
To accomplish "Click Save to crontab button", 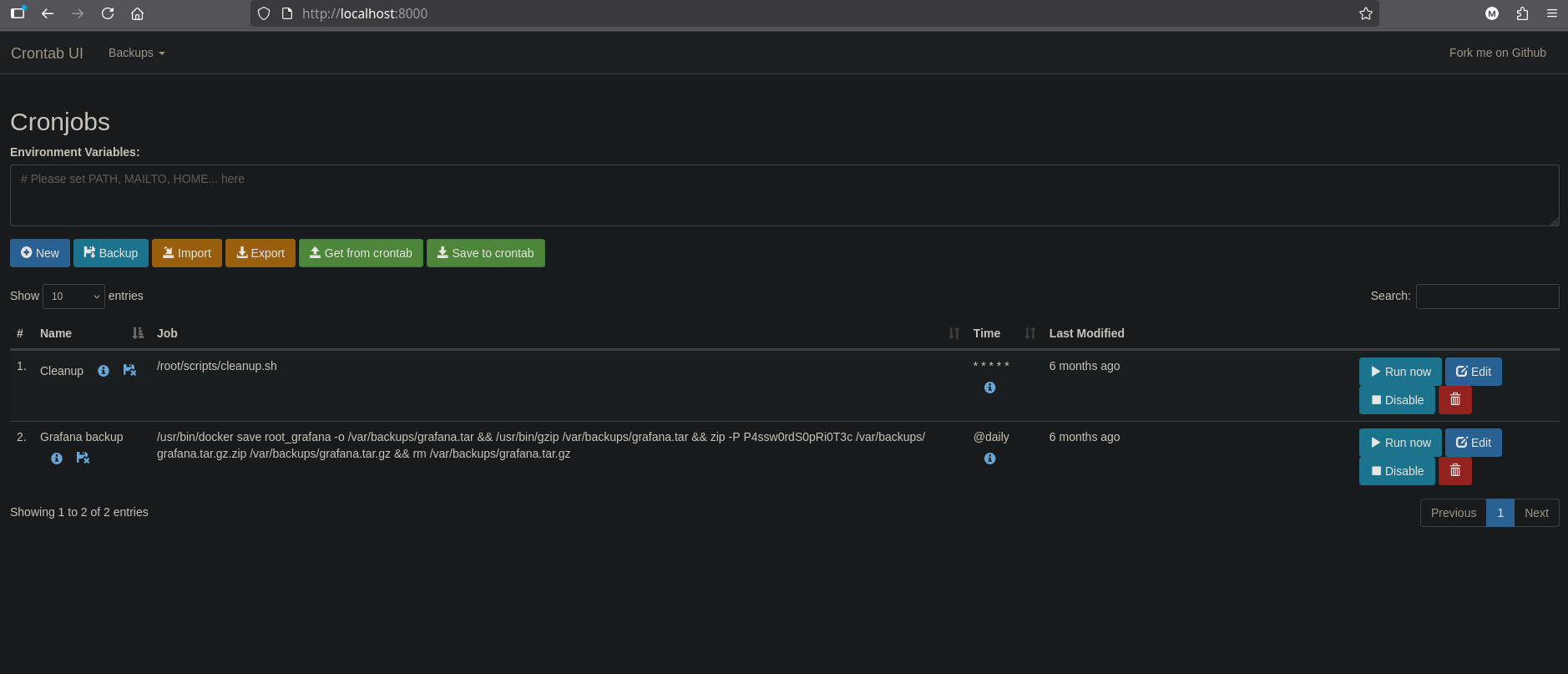I will pyautogui.click(x=485, y=253).
